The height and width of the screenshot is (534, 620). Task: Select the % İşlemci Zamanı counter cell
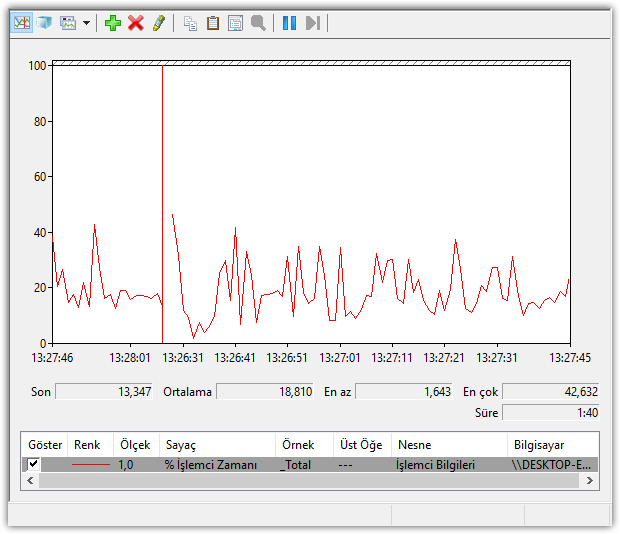211,465
